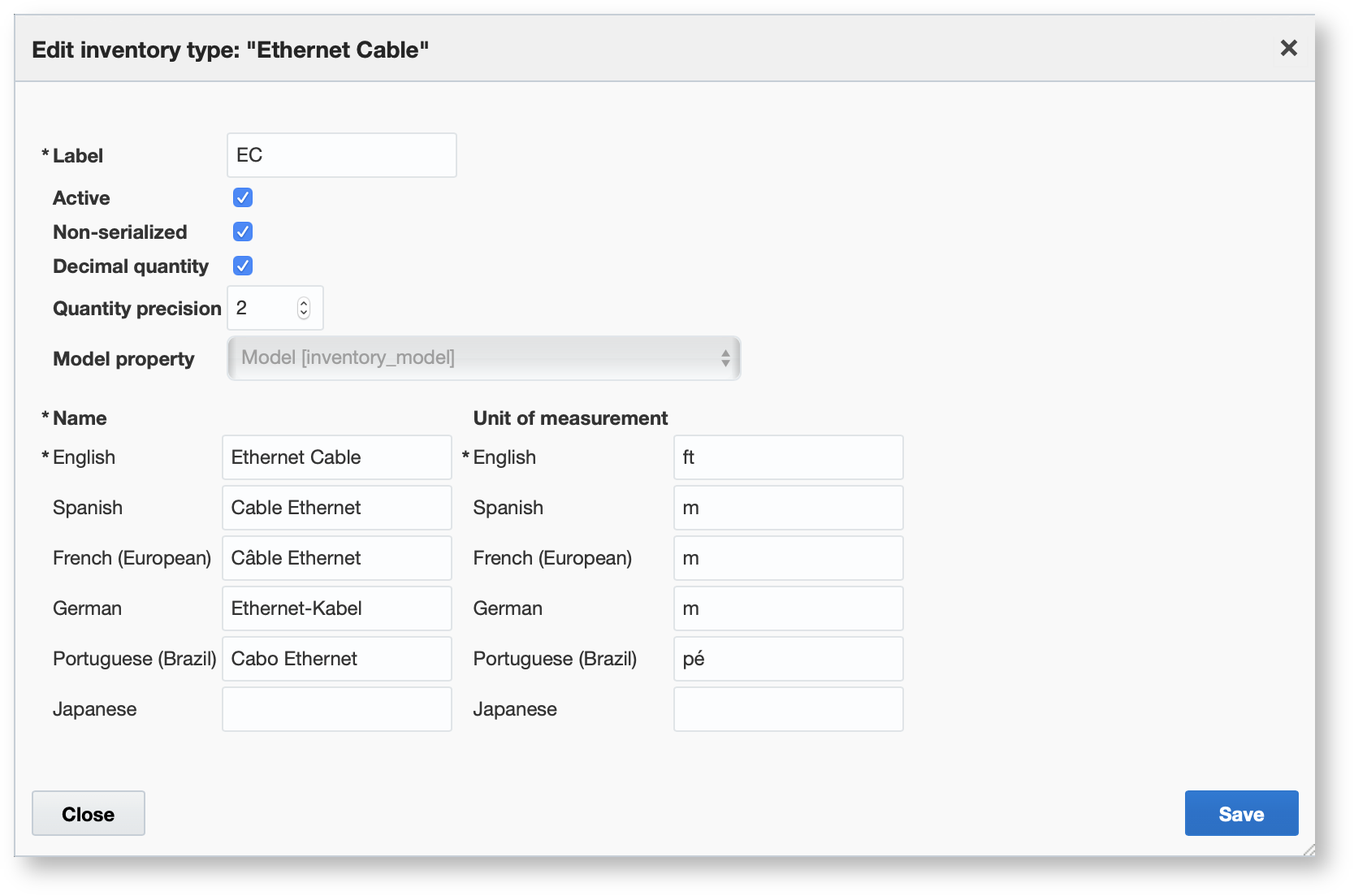This screenshot has height=896, width=1354.
Task: Select the Spanish unit of measurement field
Action: click(788, 508)
